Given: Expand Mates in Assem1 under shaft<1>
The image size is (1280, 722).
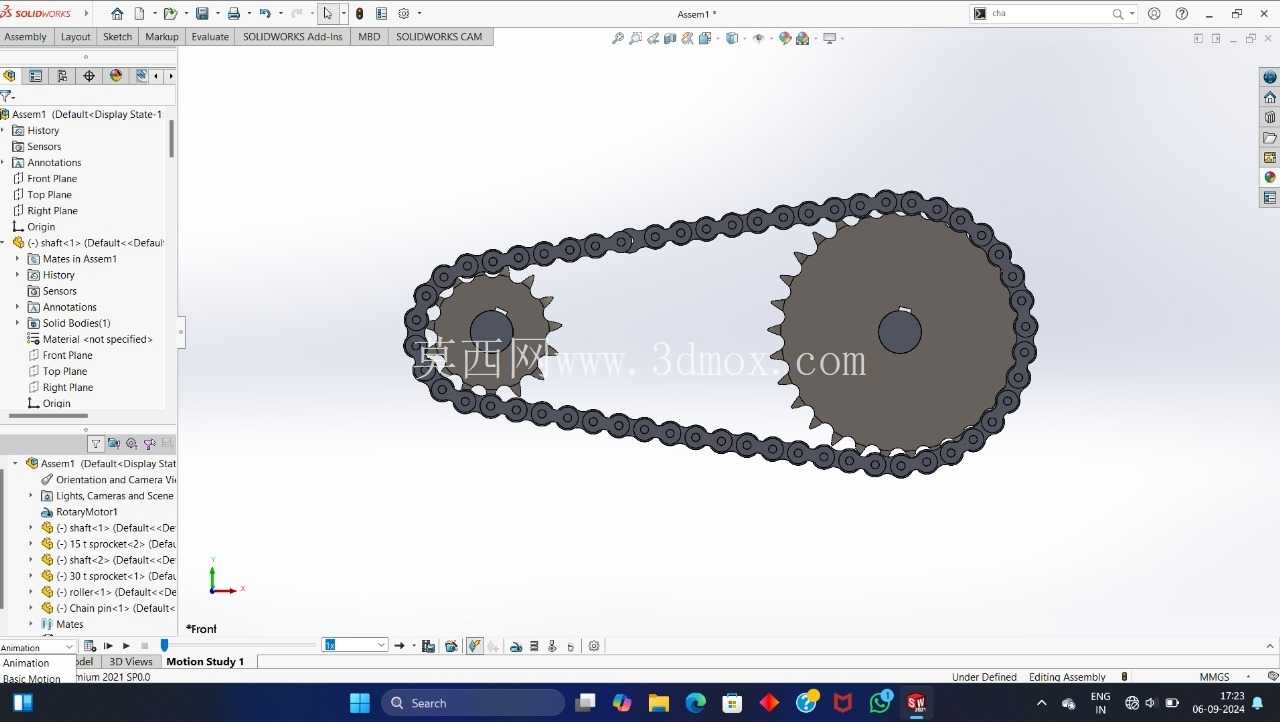Looking at the screenshot, I should pyautogui.click(x=17, y=258).
